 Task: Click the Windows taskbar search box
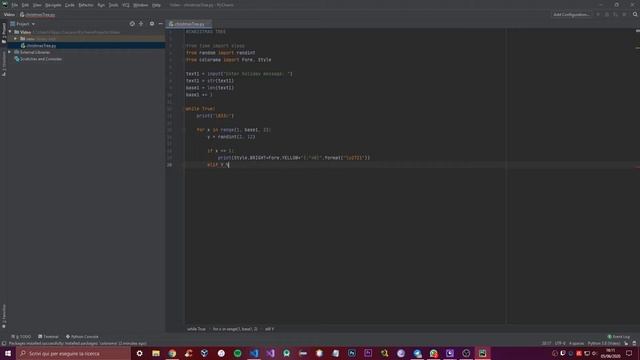pos(73,353)
